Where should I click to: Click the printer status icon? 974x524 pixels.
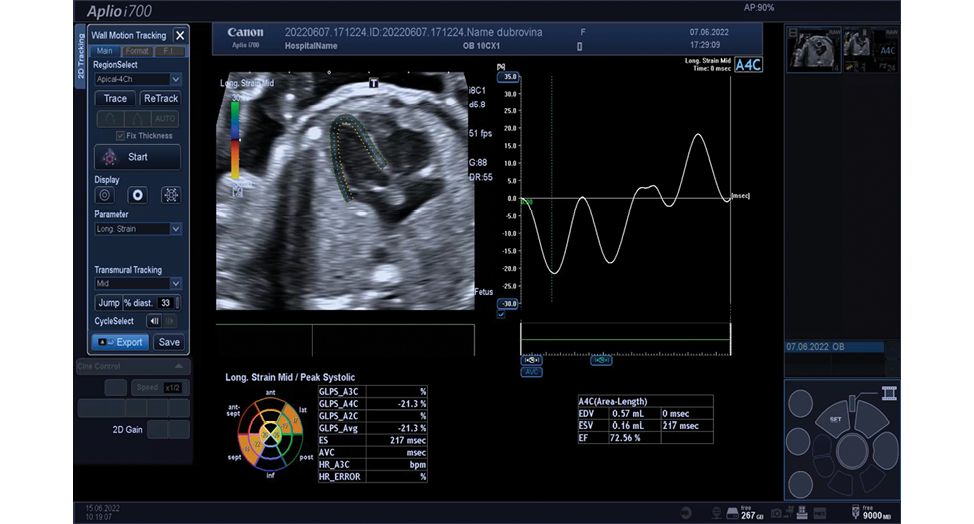tap(802, 513)
